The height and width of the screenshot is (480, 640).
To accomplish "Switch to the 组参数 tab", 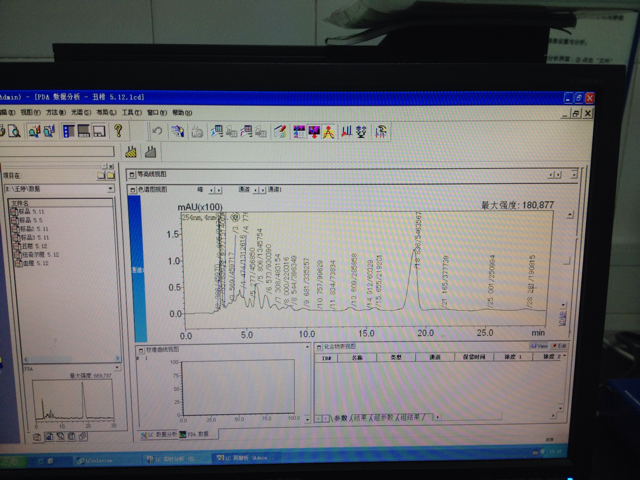I will click(383, 418).
